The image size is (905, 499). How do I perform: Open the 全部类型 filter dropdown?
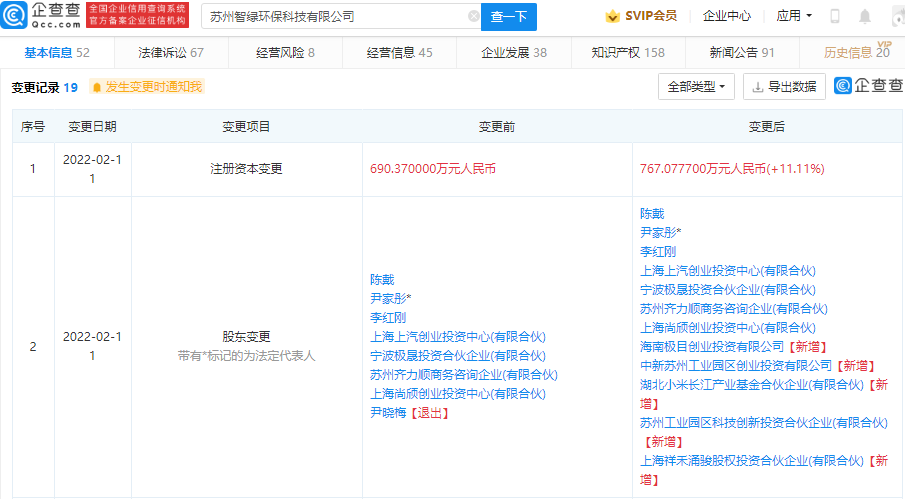(x=696, y=87)
